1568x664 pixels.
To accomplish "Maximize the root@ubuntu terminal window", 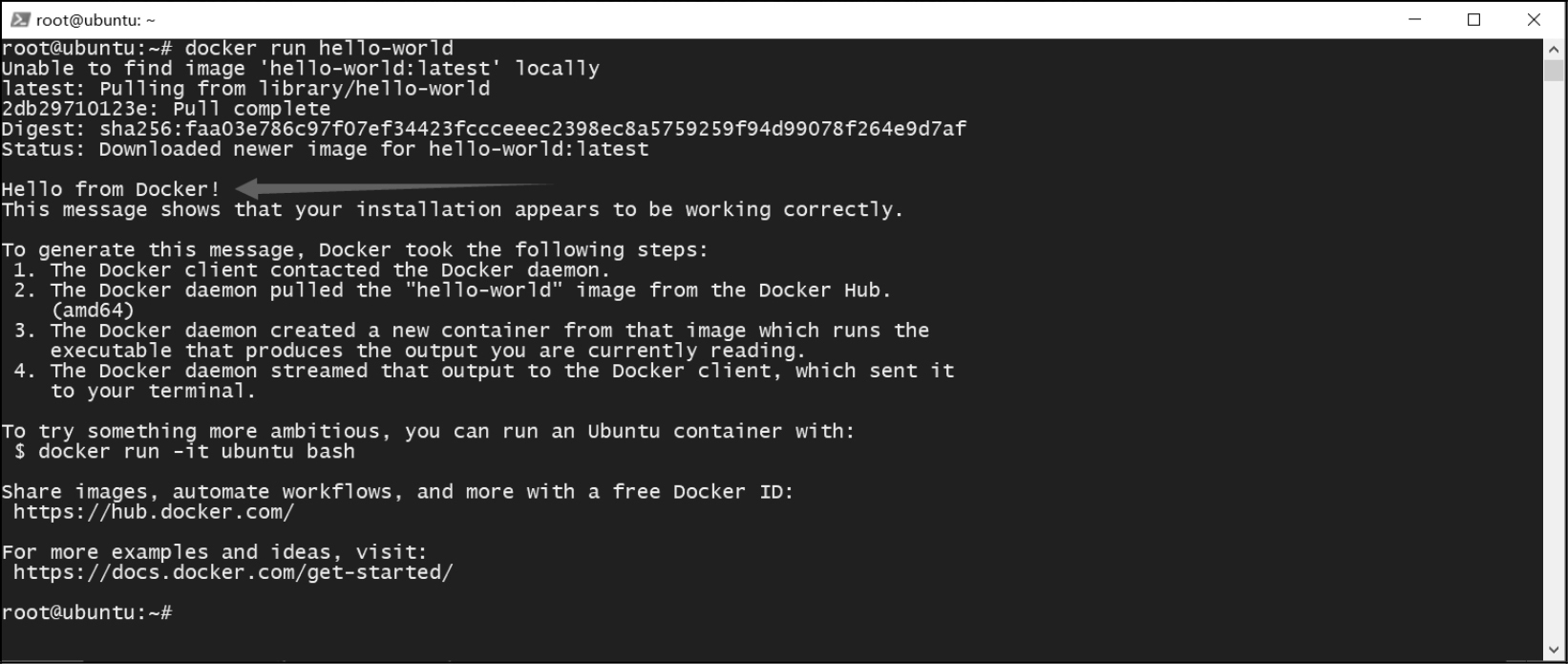I will (x=1473, y=19).
